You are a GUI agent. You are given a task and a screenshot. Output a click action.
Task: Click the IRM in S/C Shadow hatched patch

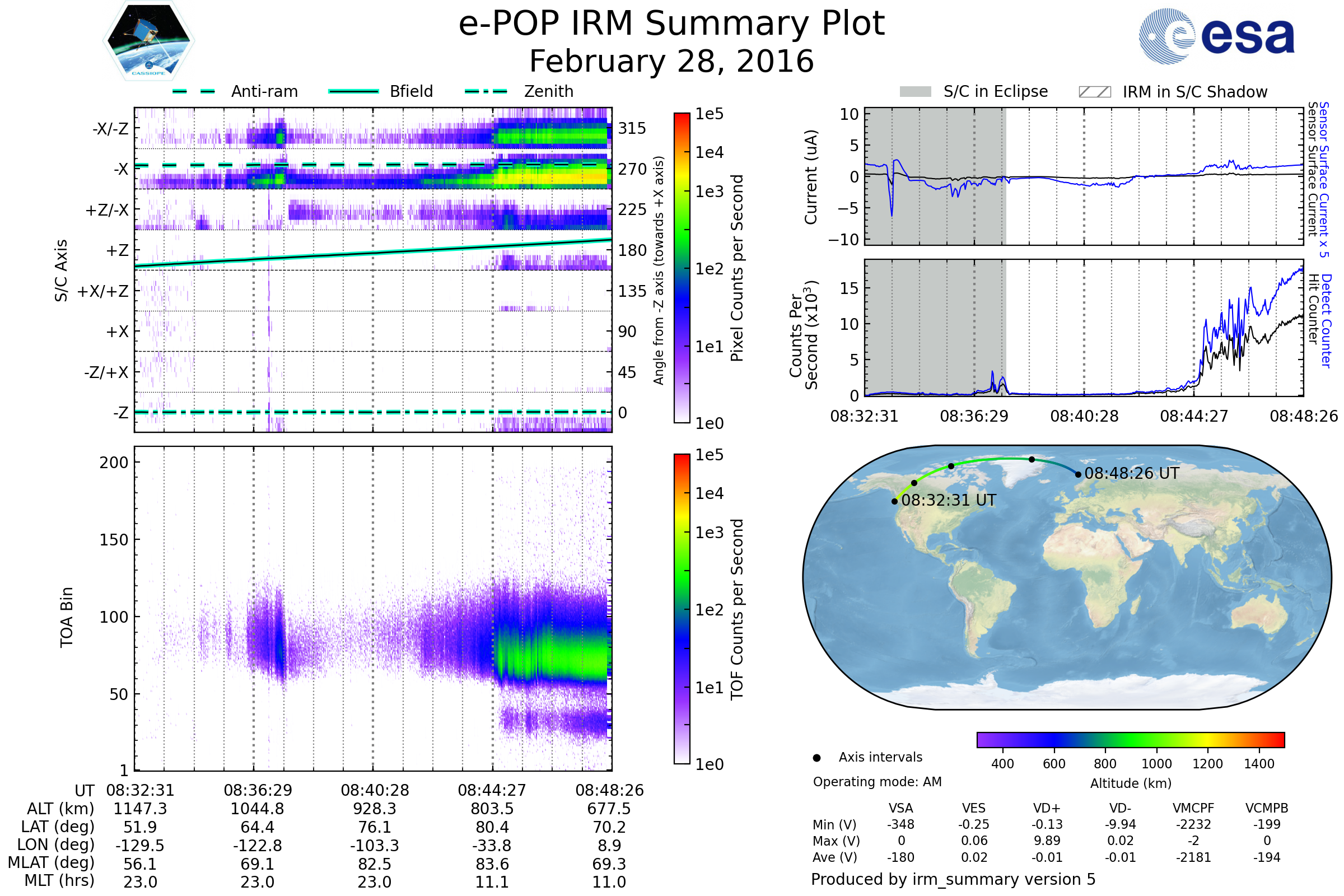click(x=1094, y=92)
